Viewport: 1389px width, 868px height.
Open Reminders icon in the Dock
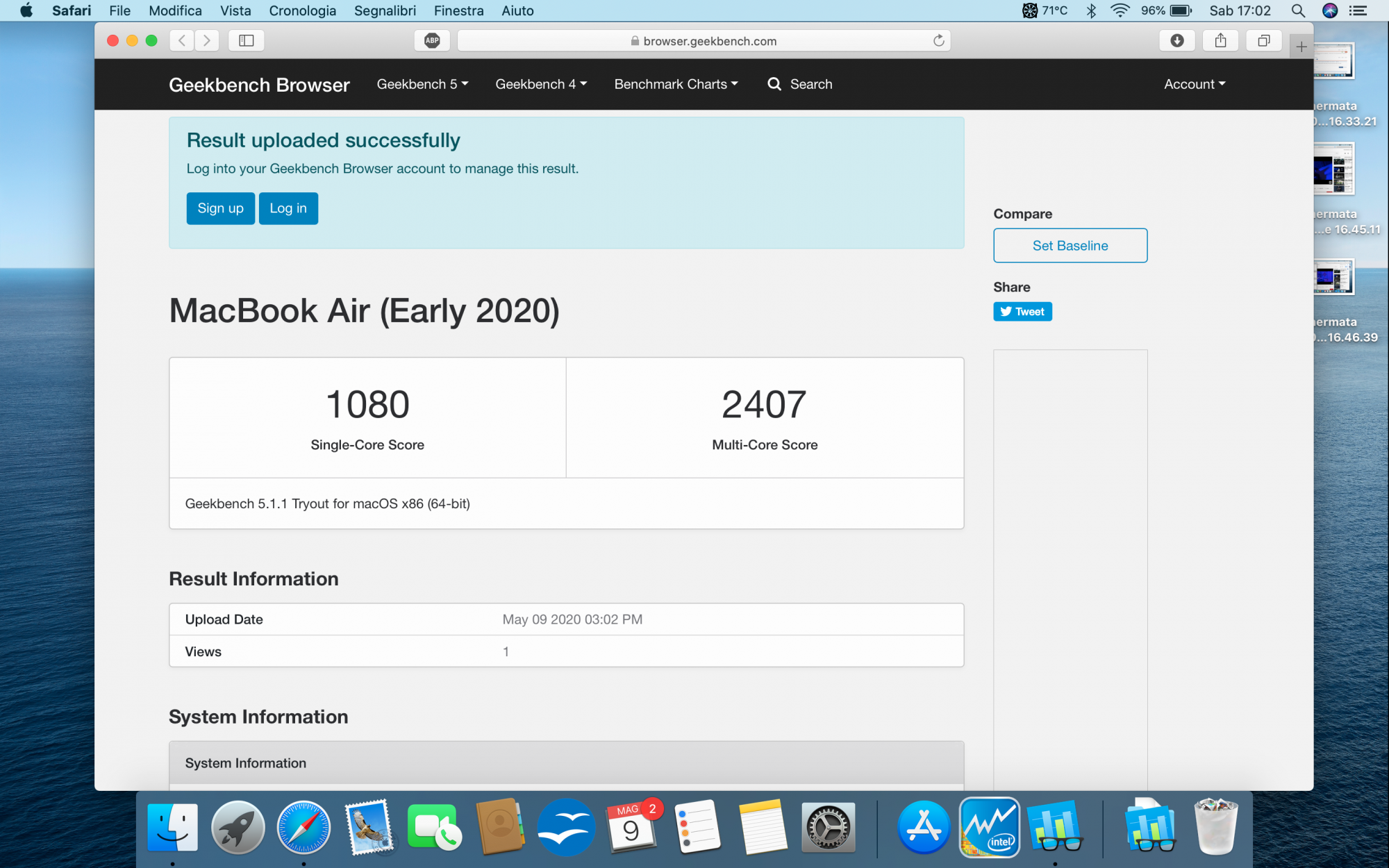point(697,827)
